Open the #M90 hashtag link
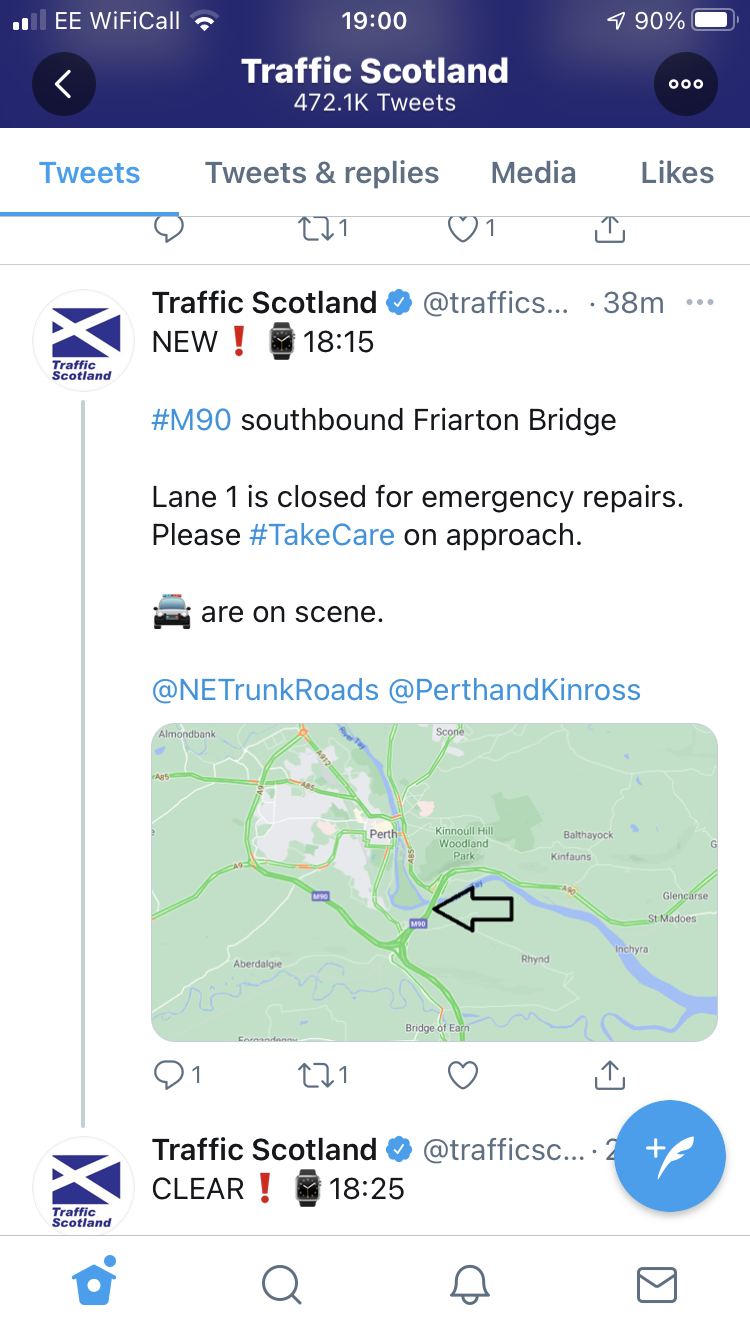The width and height of the screenshot is (750, 1334). pyautogui.click(x=192, y=419)
